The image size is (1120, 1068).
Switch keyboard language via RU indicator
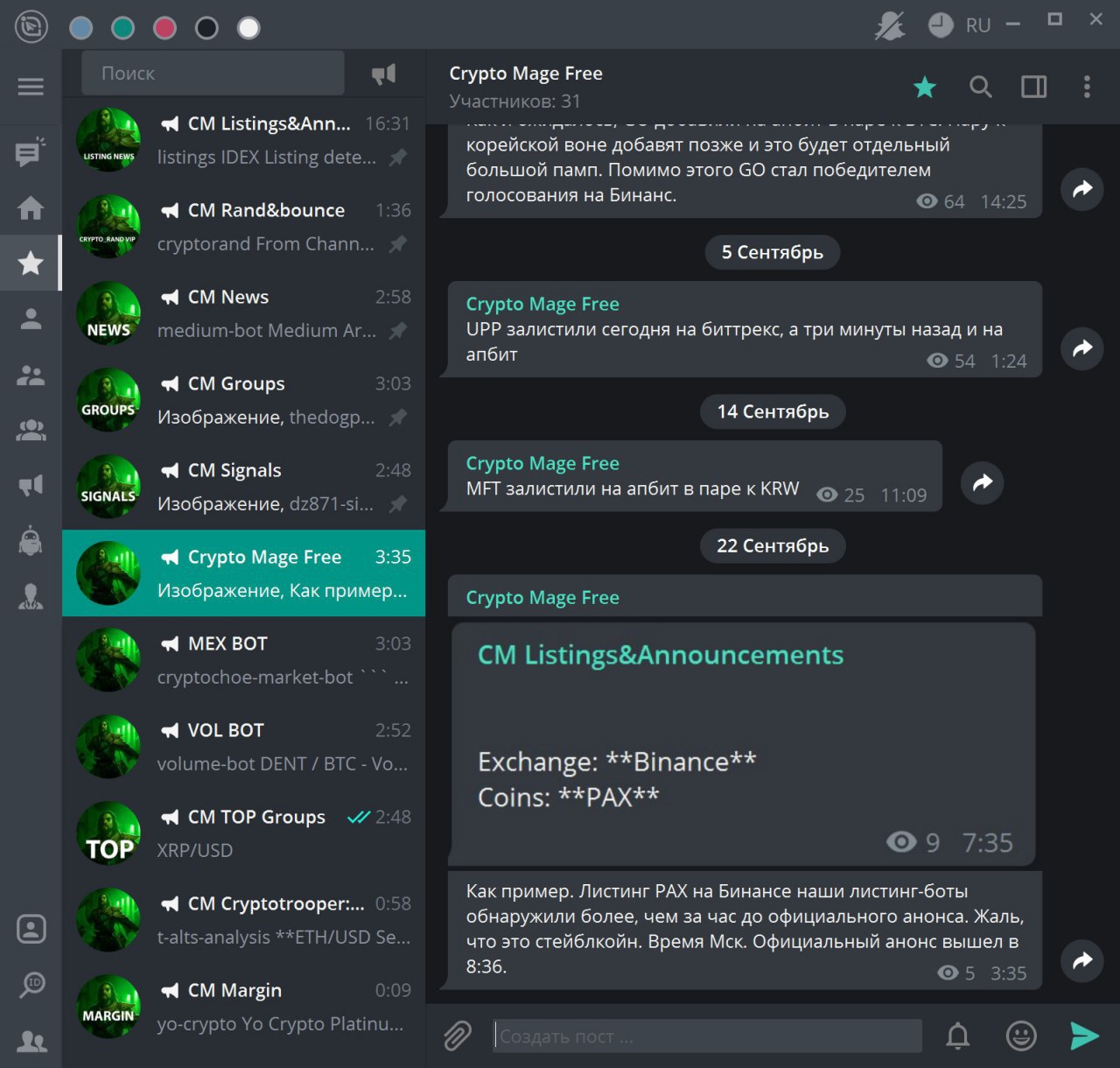pos(978,25)
